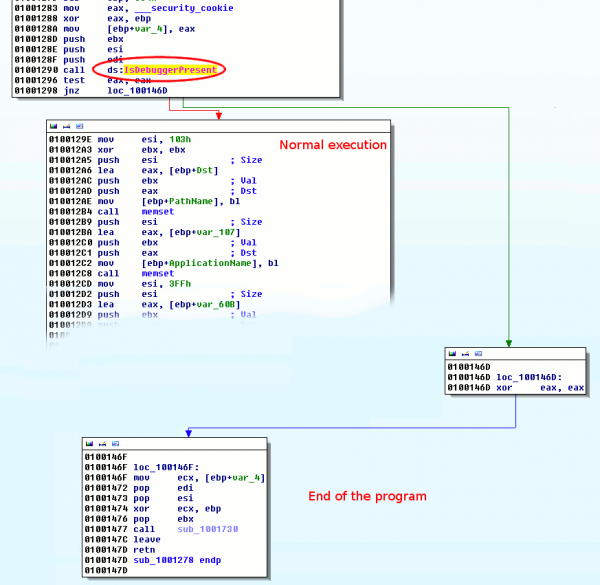Click the leftmost header icon of the loc_100146F block

89,442
